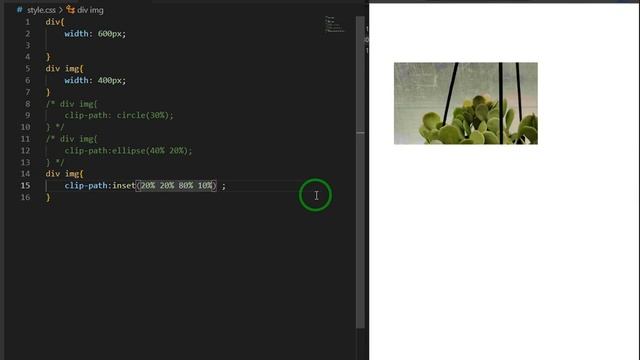Click inset values '20% 20% 80% 10%'
Screen dimensions: 640x360
coord(176,185)
